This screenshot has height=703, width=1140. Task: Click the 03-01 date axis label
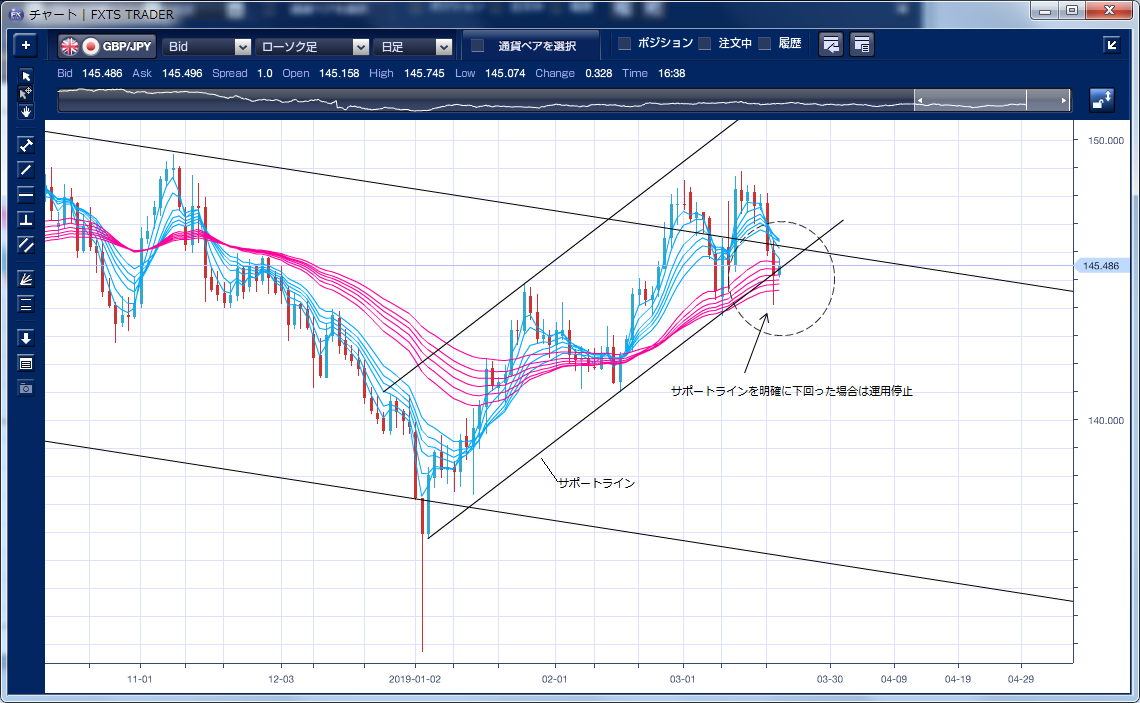[682, 679]
